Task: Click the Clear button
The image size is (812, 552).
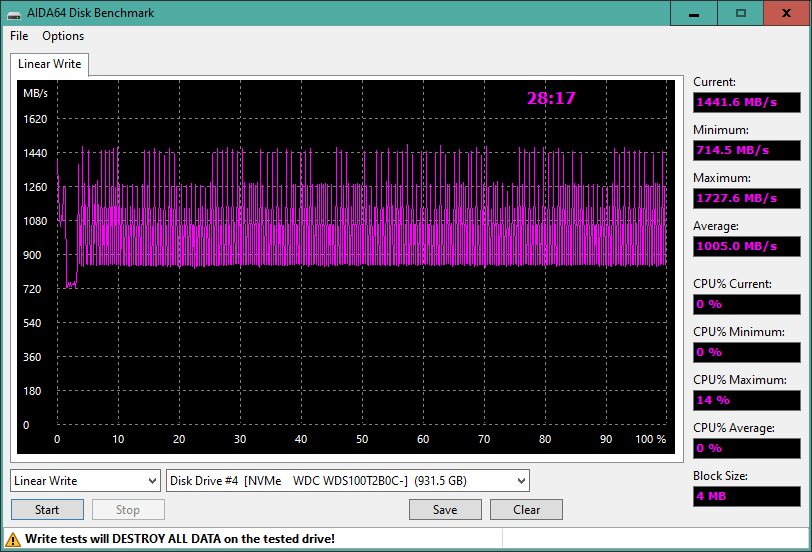Action: [x=526, y=510]
